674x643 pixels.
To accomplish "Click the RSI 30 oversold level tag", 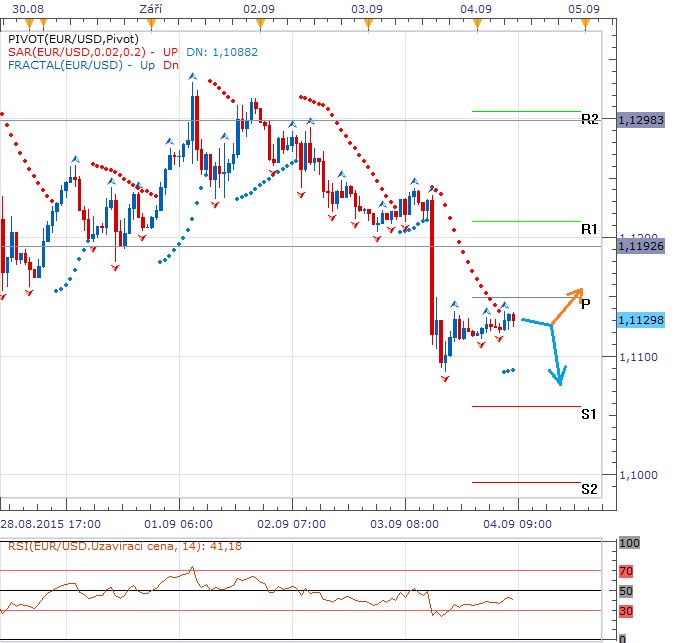I will (628, 611).
